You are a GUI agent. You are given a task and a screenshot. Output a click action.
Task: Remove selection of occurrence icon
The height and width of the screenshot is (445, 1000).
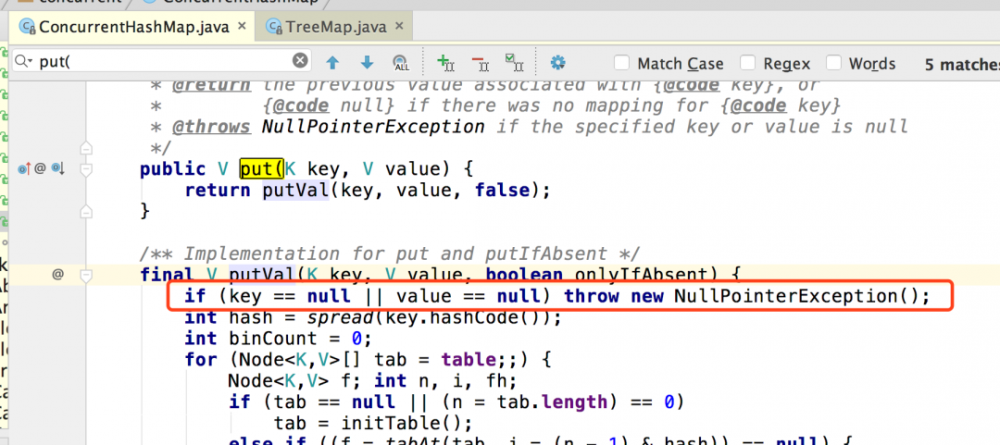pyautogui.click(x=480, y=62)
